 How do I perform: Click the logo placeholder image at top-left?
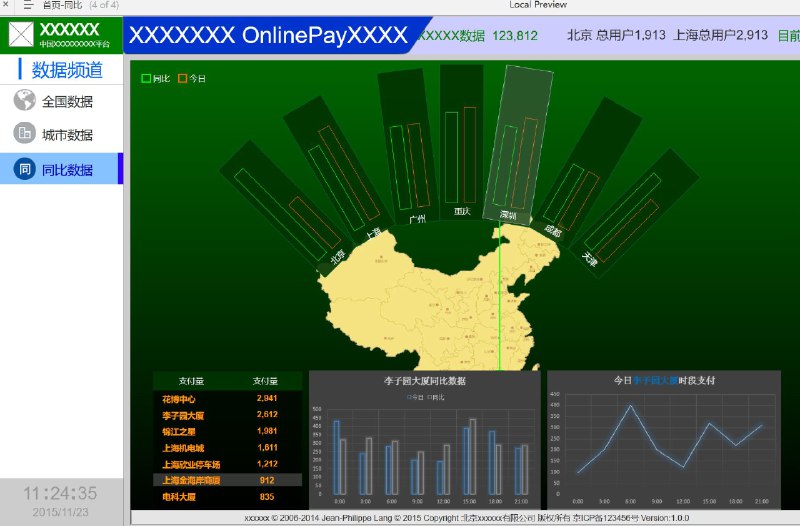point(21,35)
